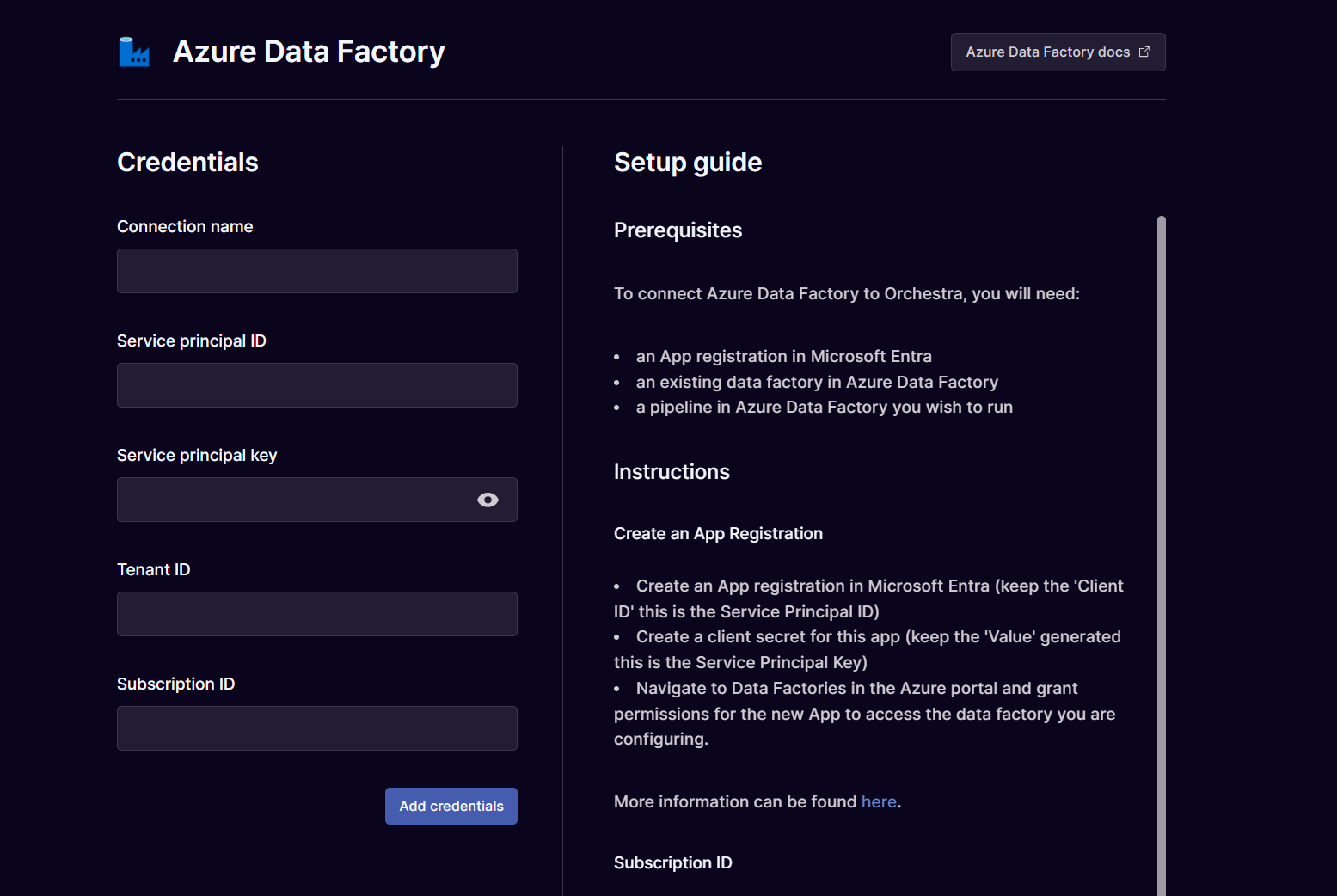Focus the Subscription ID input field
Viewport: 1337px width, 896px height.
click(317, 728)
